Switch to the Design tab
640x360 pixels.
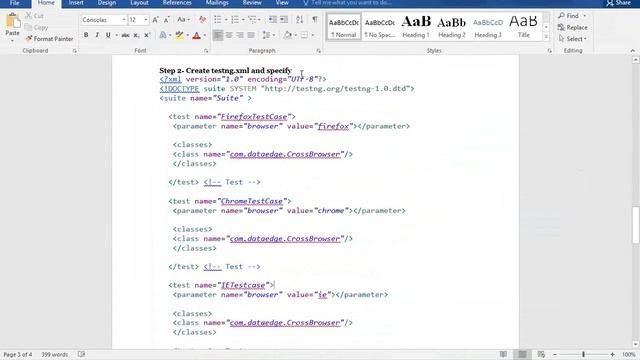click(107, 3)
